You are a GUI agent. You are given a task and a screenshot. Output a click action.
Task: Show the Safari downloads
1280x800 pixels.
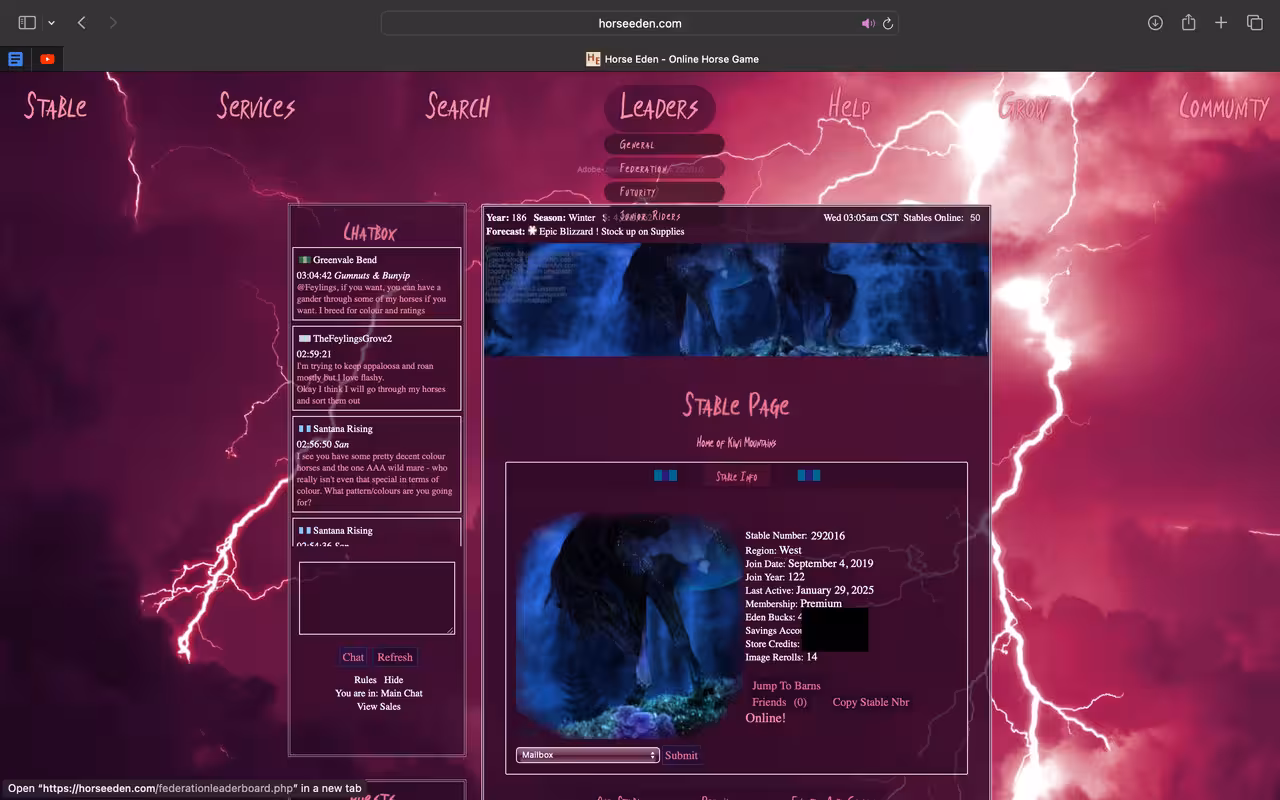[x=1155, y=23]
